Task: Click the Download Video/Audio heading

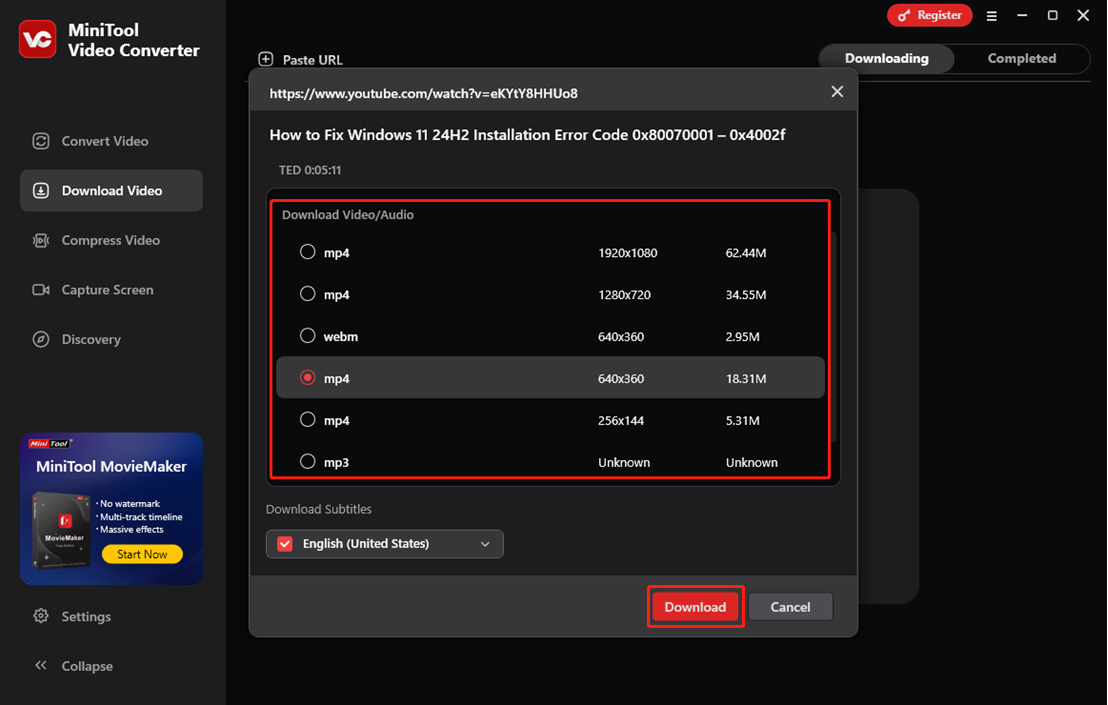Action: tap(348, 215)
